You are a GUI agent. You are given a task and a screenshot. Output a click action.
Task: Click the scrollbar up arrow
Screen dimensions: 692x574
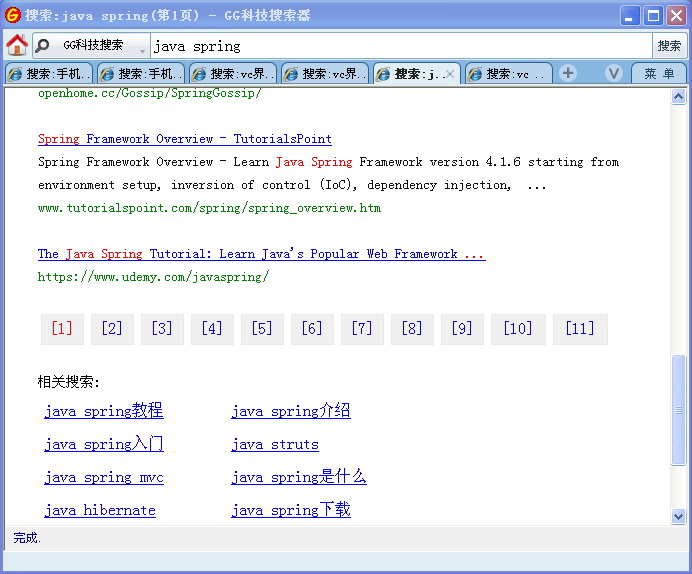point(679,97)
